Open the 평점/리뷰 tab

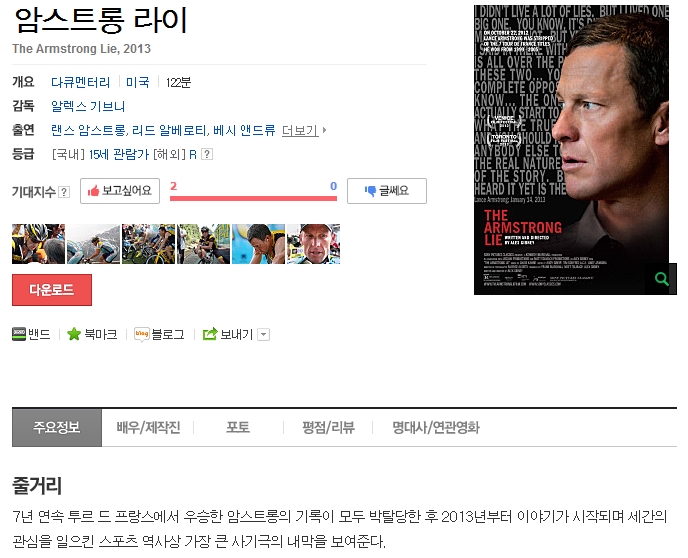pos(328,427)
